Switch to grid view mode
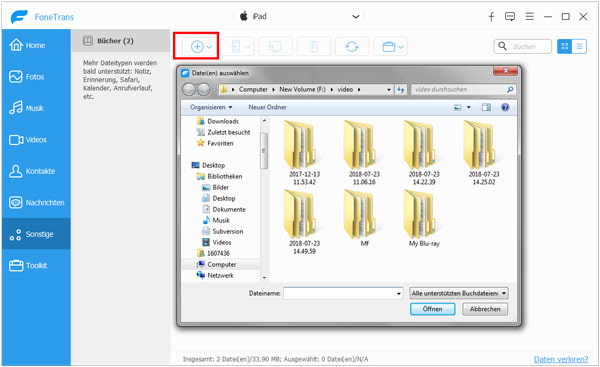 point(564,46)
